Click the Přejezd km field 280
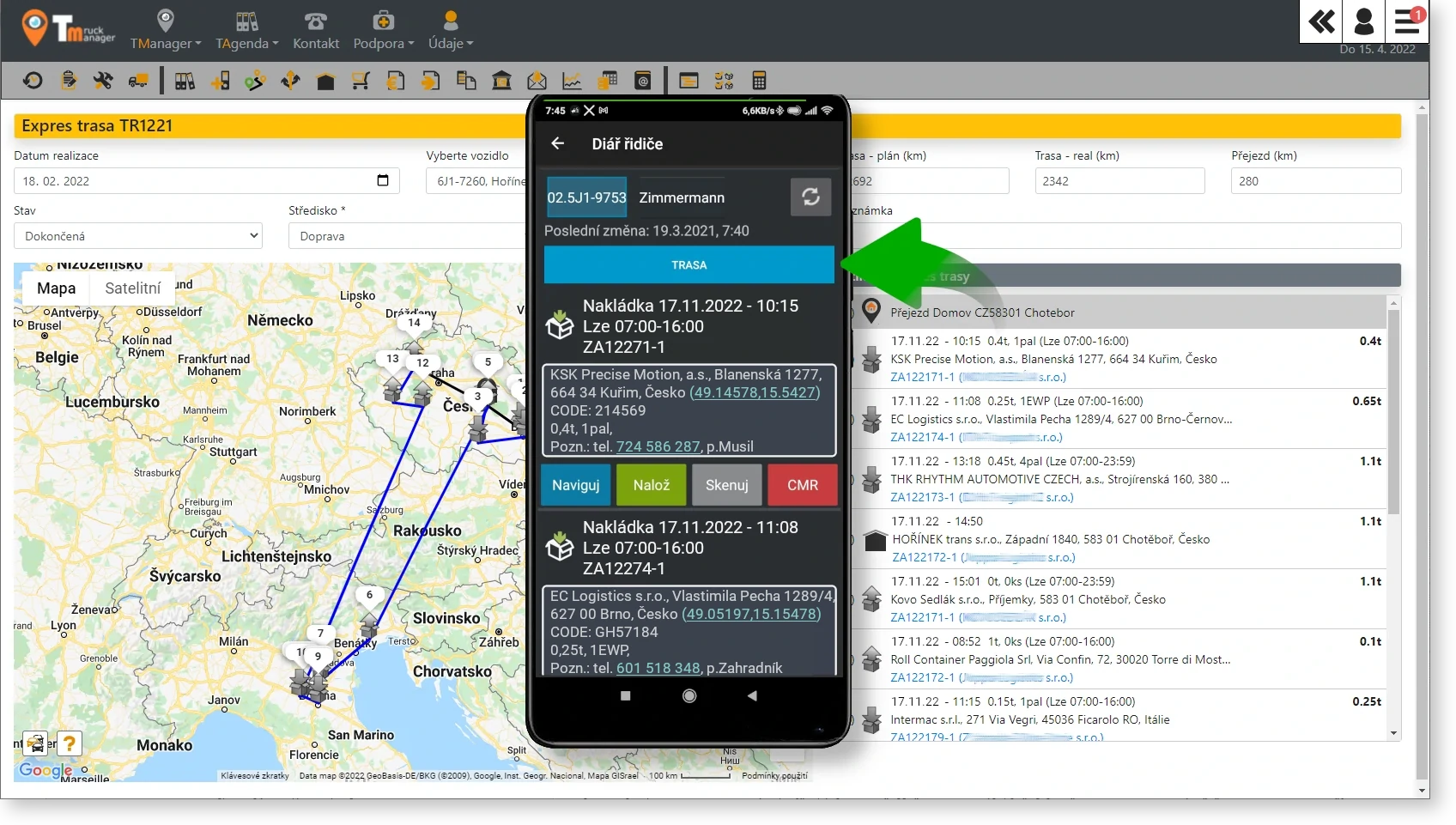The image size is (1456, 825). click(x=1315, y=180)
